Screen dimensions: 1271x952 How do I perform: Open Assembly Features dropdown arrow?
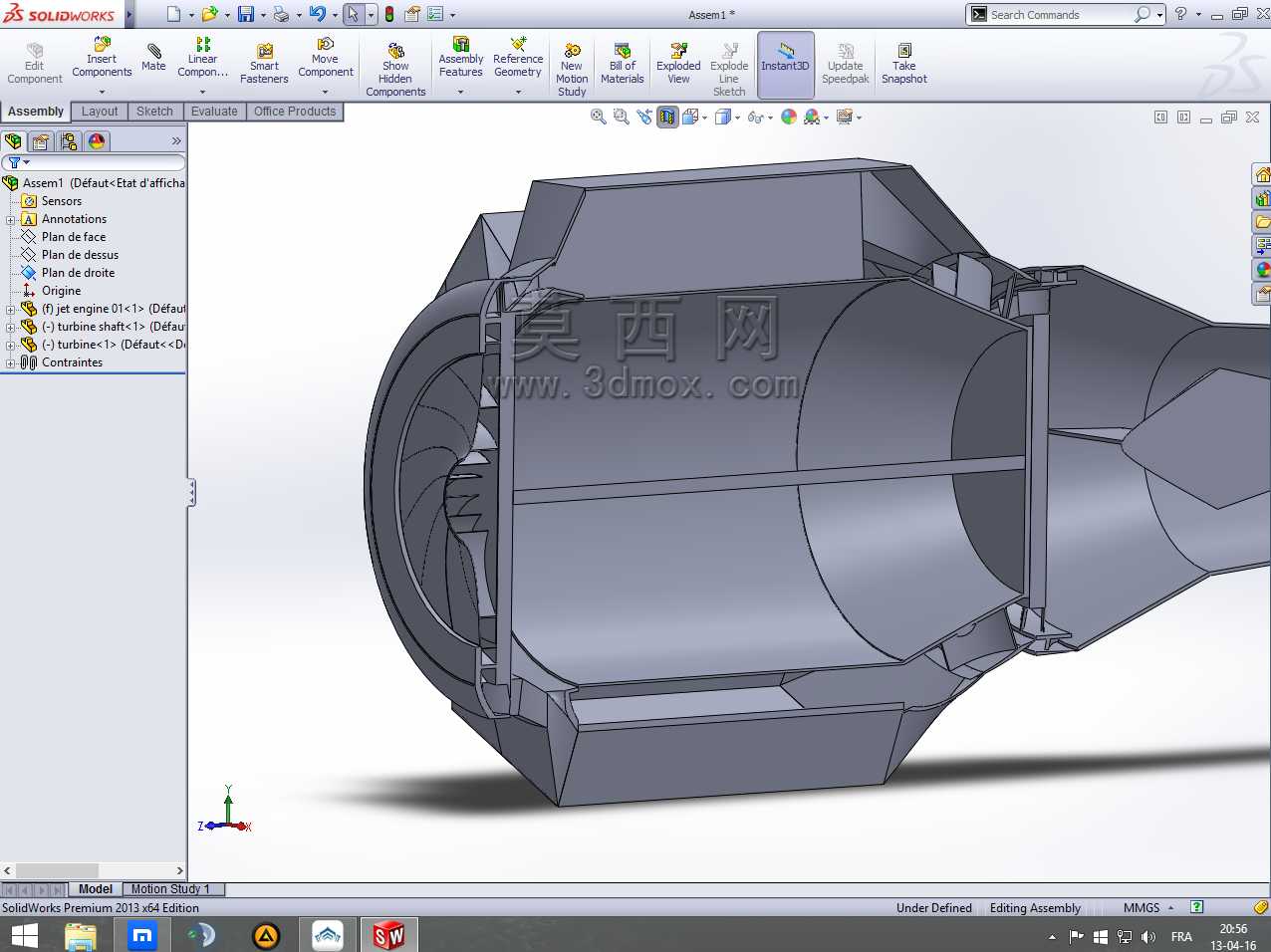(x=461, y=93)
